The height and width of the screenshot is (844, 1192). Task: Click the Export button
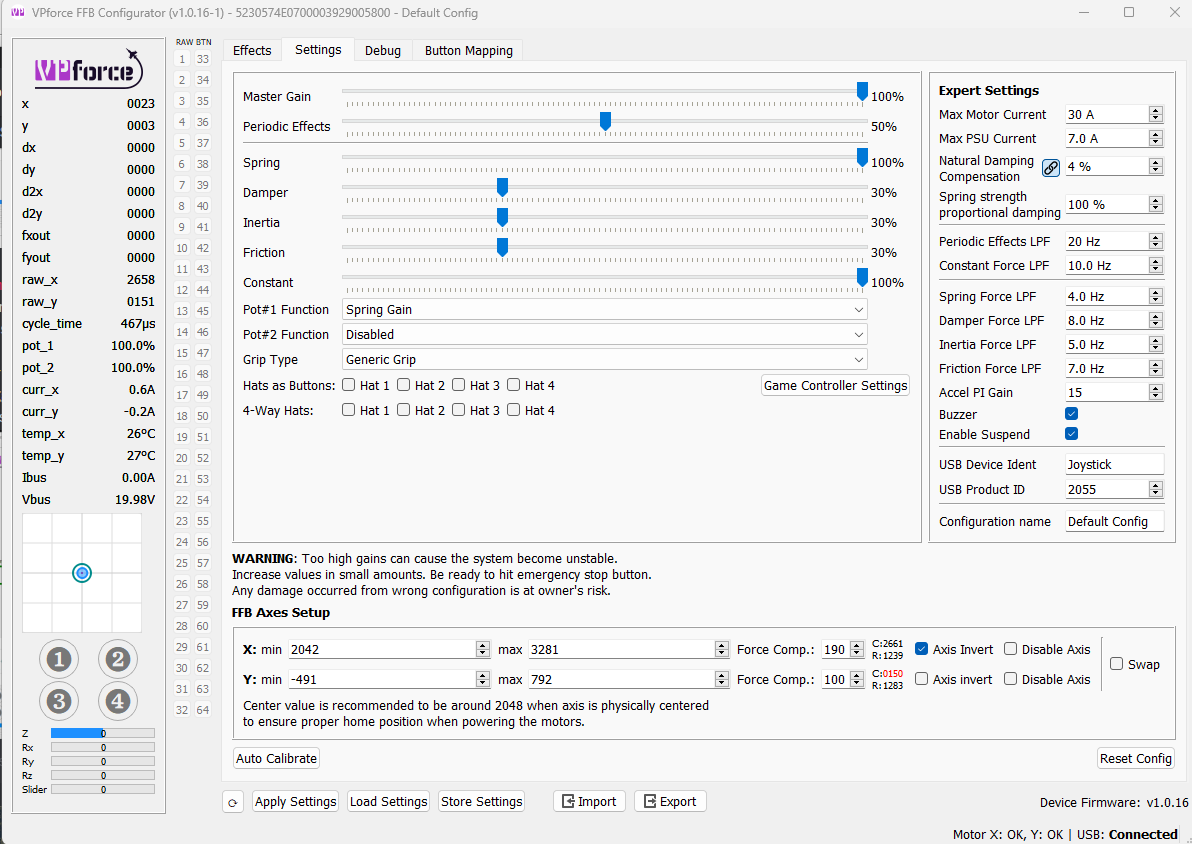pyautogui.click(x=670, y=801)
